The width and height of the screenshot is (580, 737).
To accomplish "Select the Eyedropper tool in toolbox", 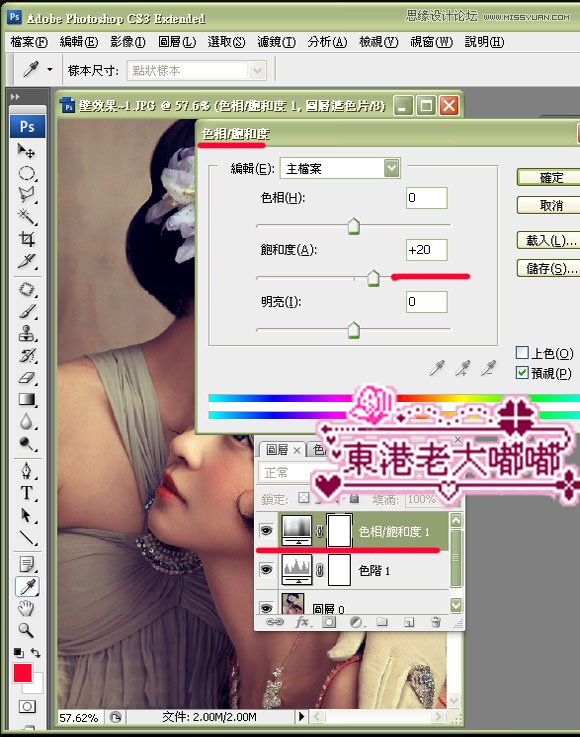I will [27, 586].
